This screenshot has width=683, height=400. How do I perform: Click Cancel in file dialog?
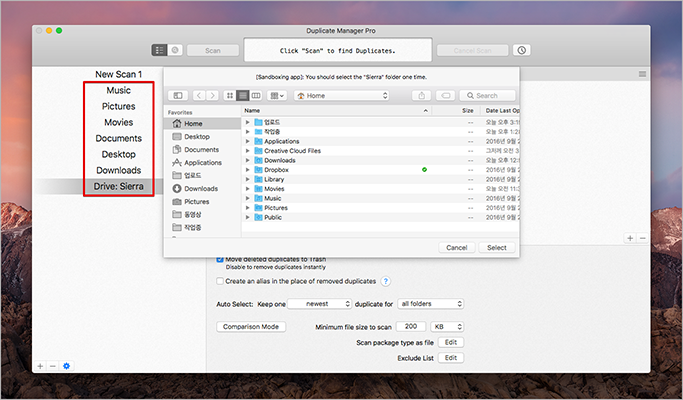click(x=456, y=247)
